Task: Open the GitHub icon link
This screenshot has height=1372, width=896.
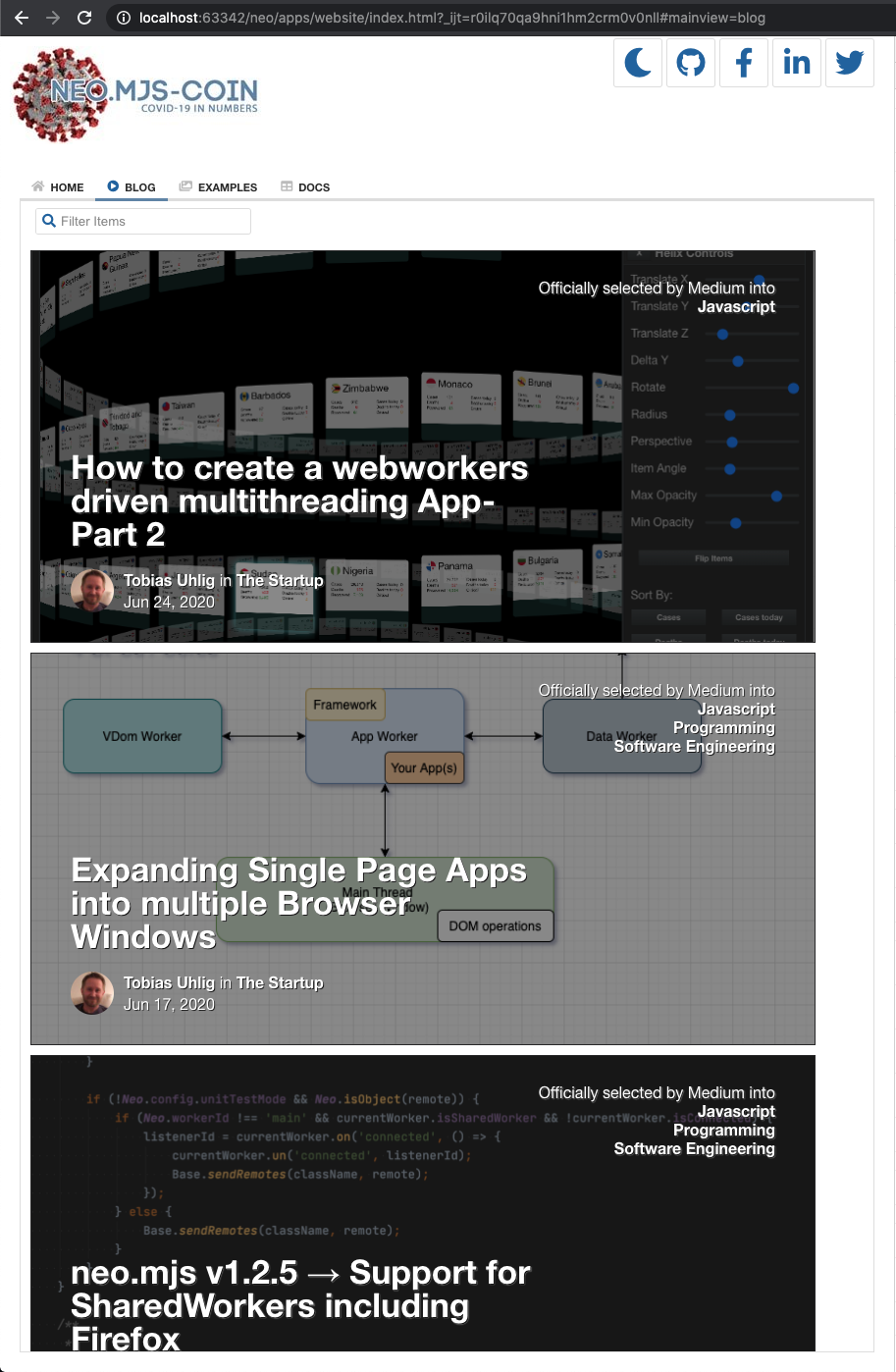Action: click(691, 63)
